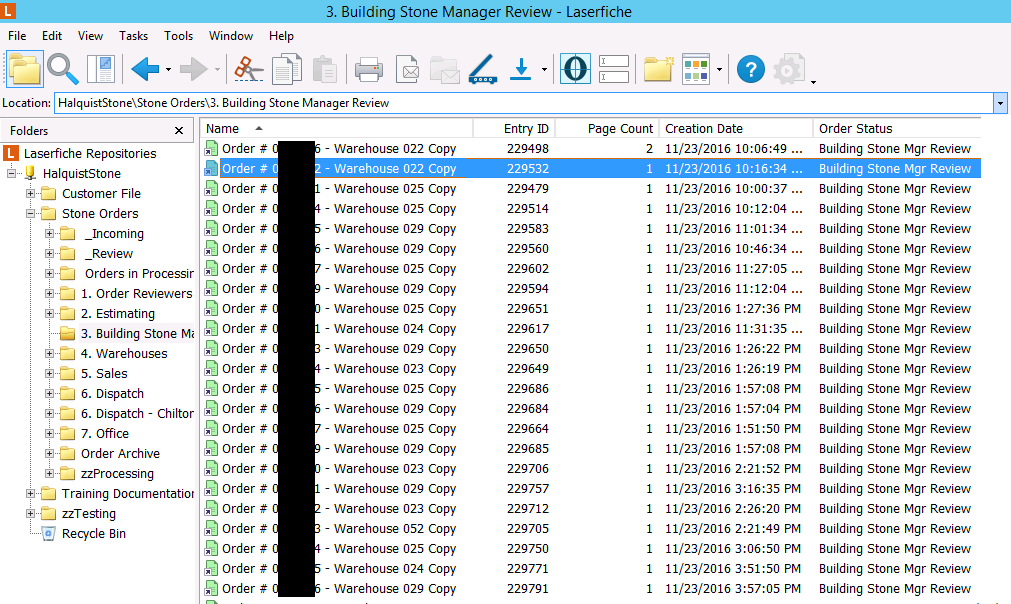Click inside the Location path field

point(524,103)
